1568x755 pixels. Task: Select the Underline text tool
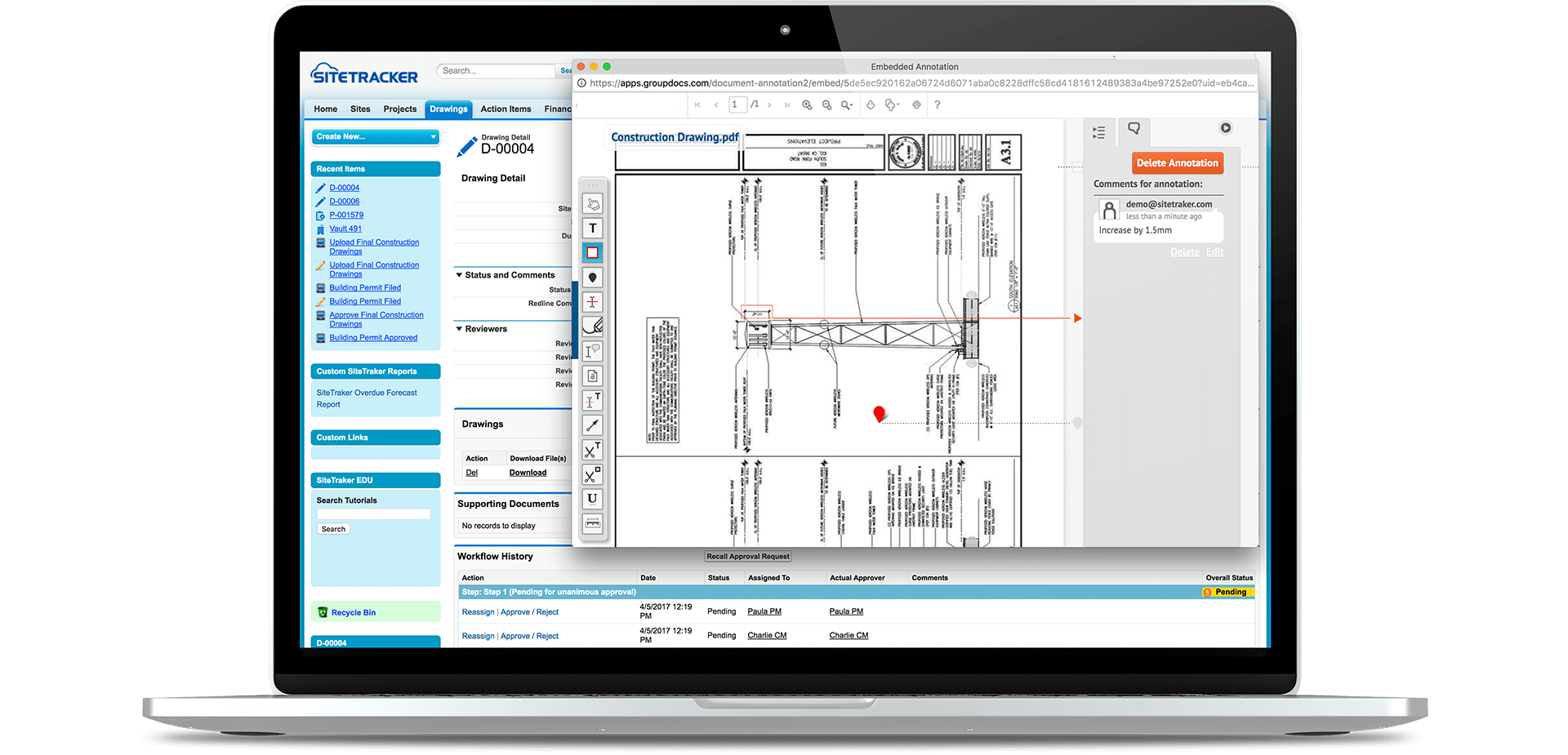[x=593, y=499]
